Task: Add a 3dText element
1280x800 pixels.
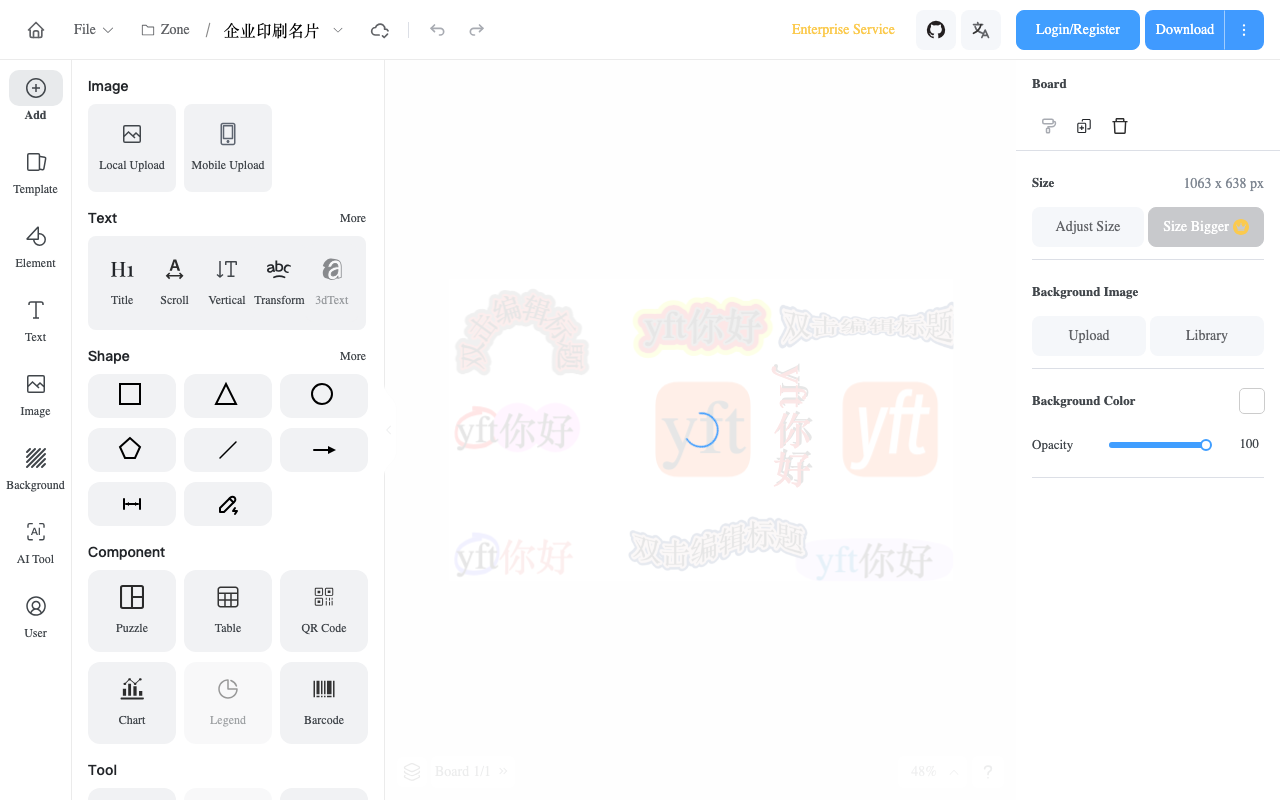Action: (x=332, y=282)
